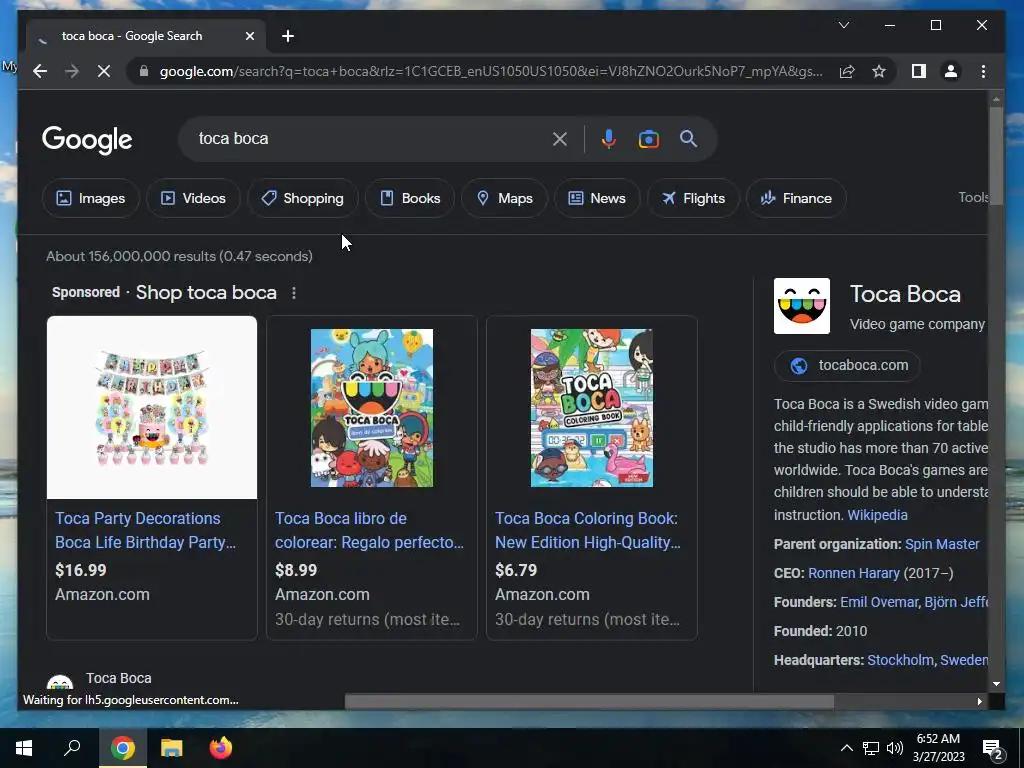Click the Chrome taskbar icon
The image size is (1024, 768).
click(123, 748)
